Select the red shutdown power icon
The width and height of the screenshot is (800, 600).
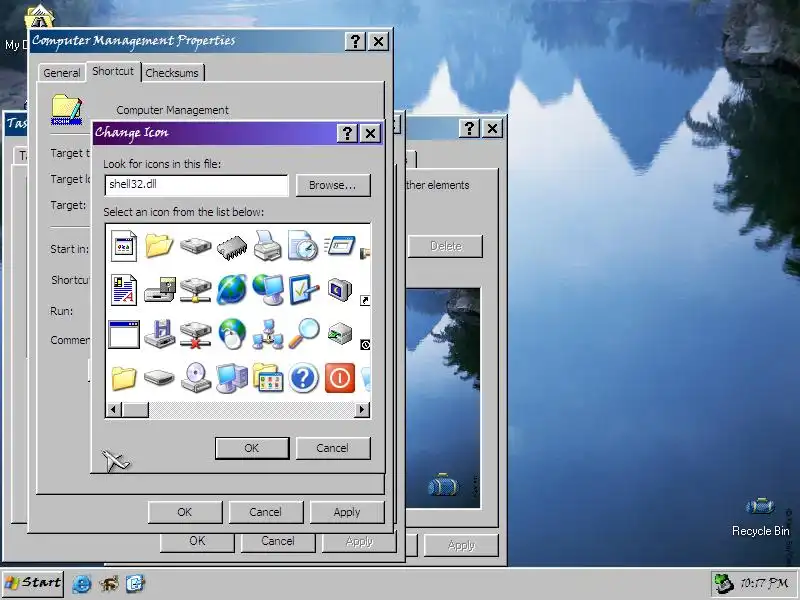pyautogui.click(x=340, y=378)
